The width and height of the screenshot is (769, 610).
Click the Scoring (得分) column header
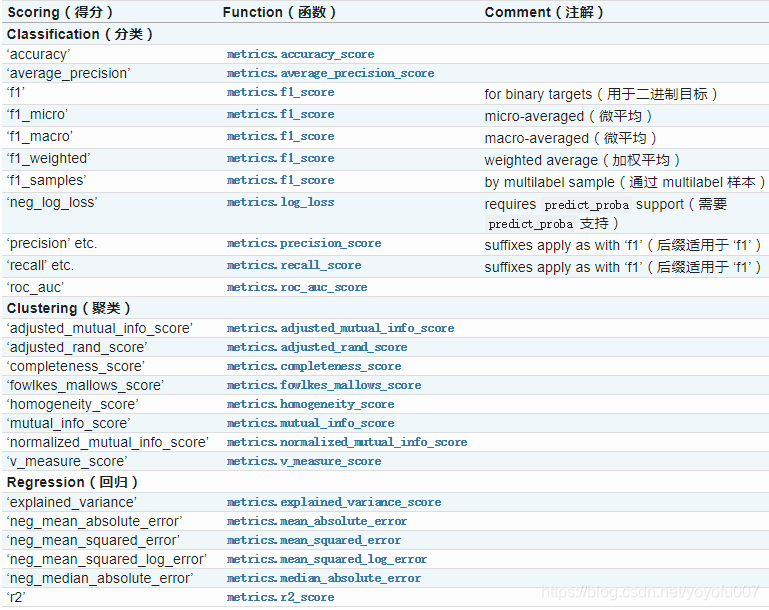coord(60,12)
